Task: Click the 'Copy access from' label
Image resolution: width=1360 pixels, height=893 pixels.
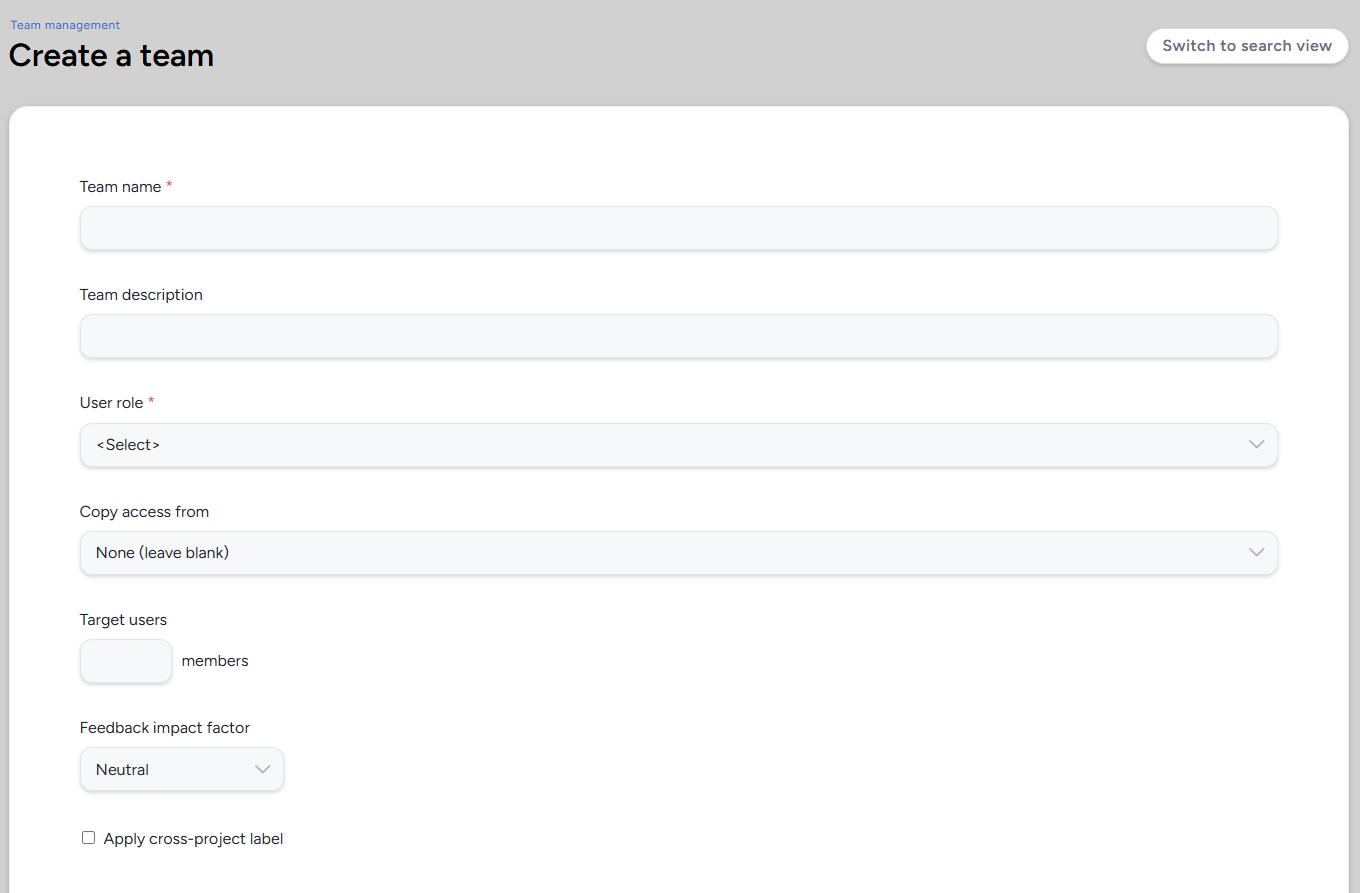Action: [144, 512]
